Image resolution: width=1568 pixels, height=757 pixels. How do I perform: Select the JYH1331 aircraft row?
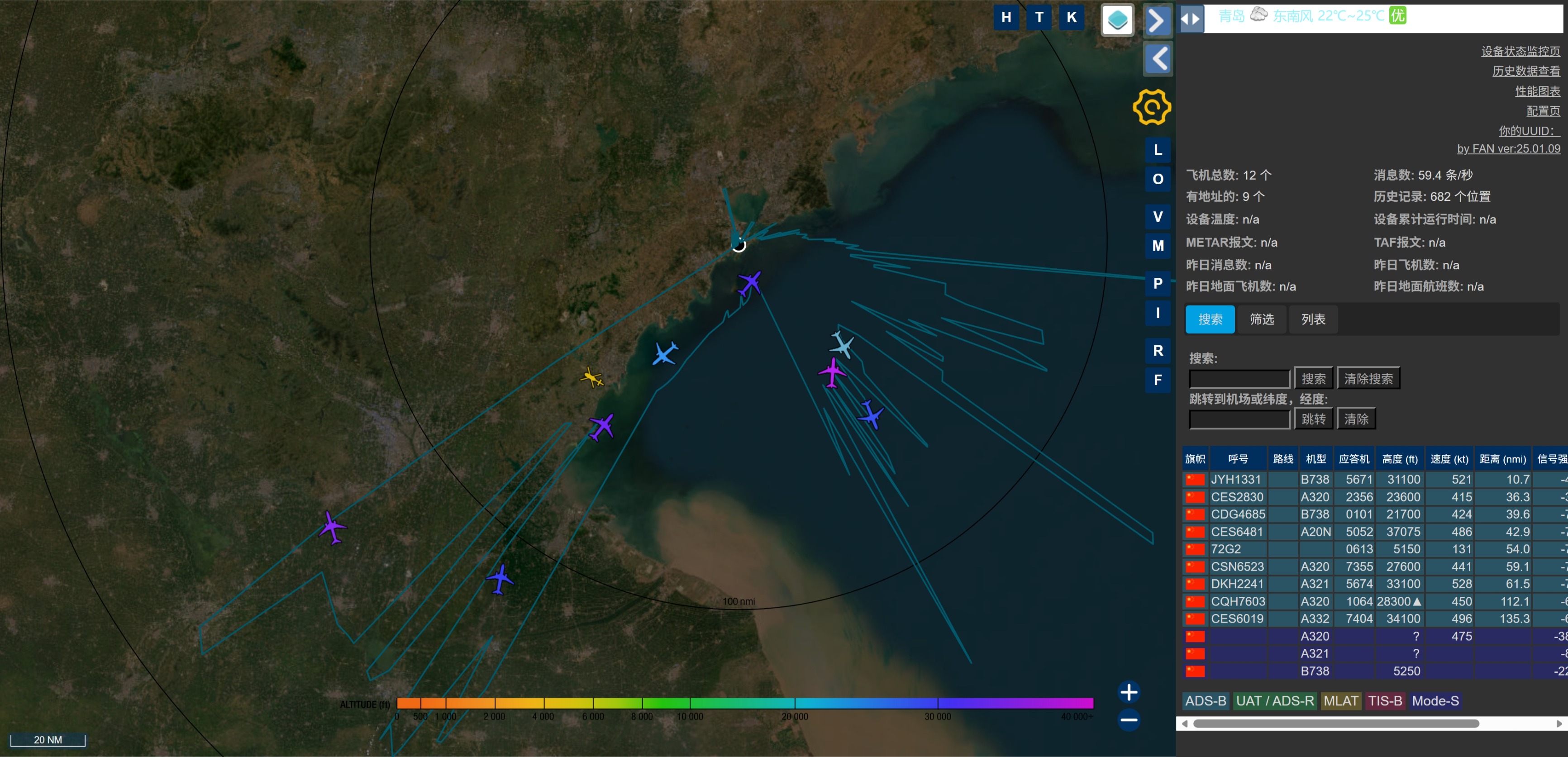(1374, 480)
